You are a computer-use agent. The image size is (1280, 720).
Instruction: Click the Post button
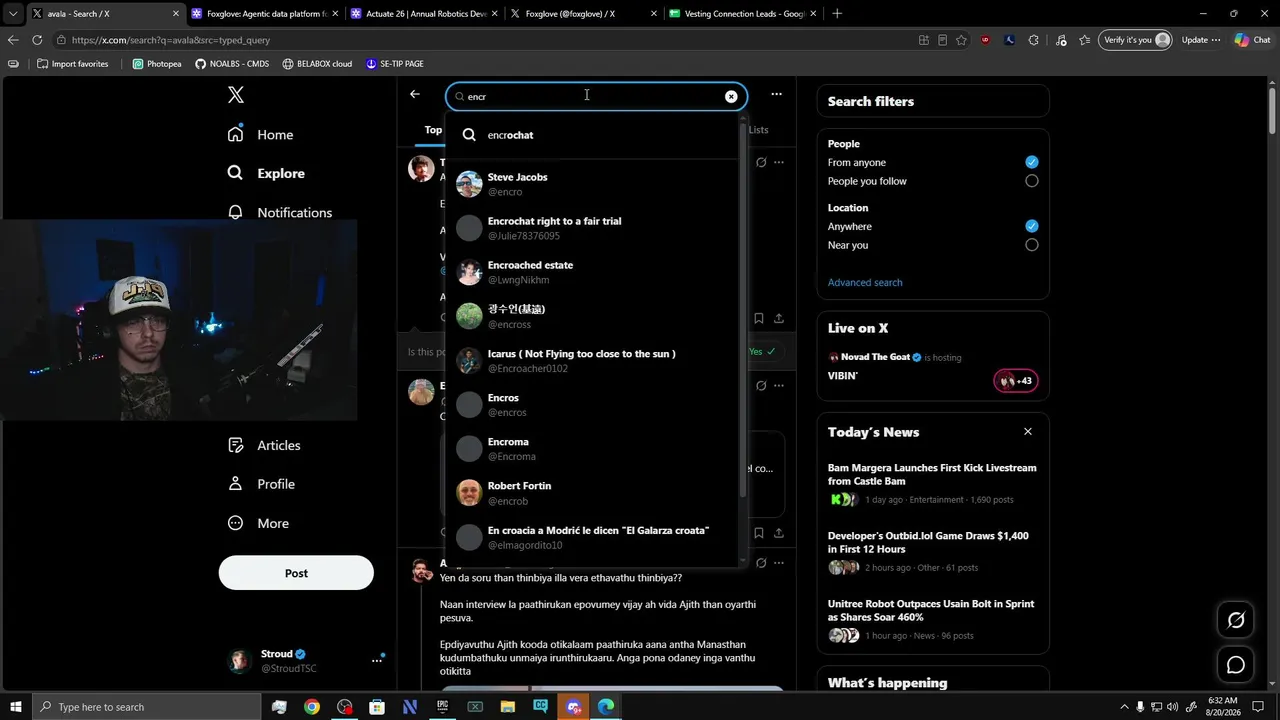(296, 573)
